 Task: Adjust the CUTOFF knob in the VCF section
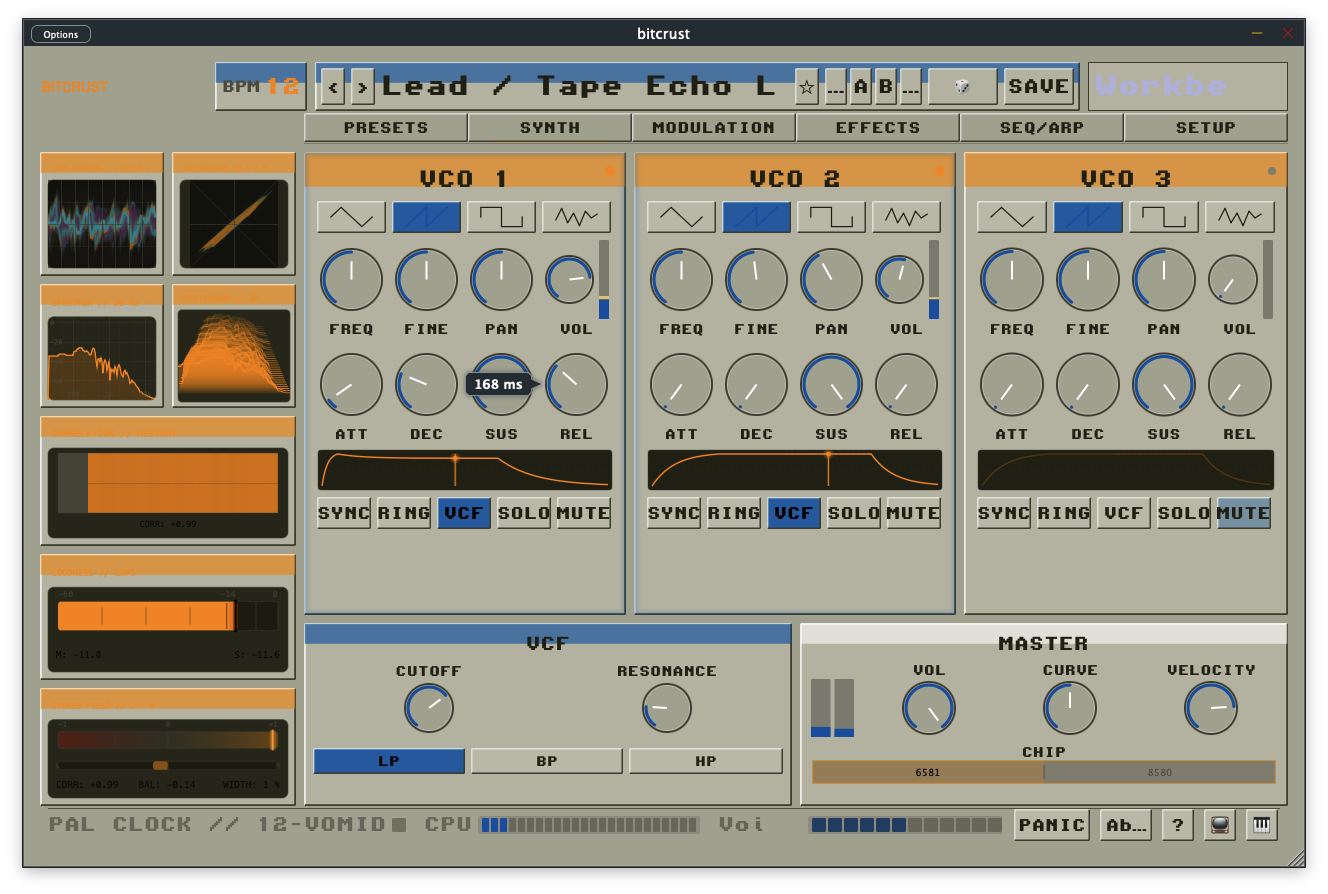pyautogui.click(x=429, y=708)
